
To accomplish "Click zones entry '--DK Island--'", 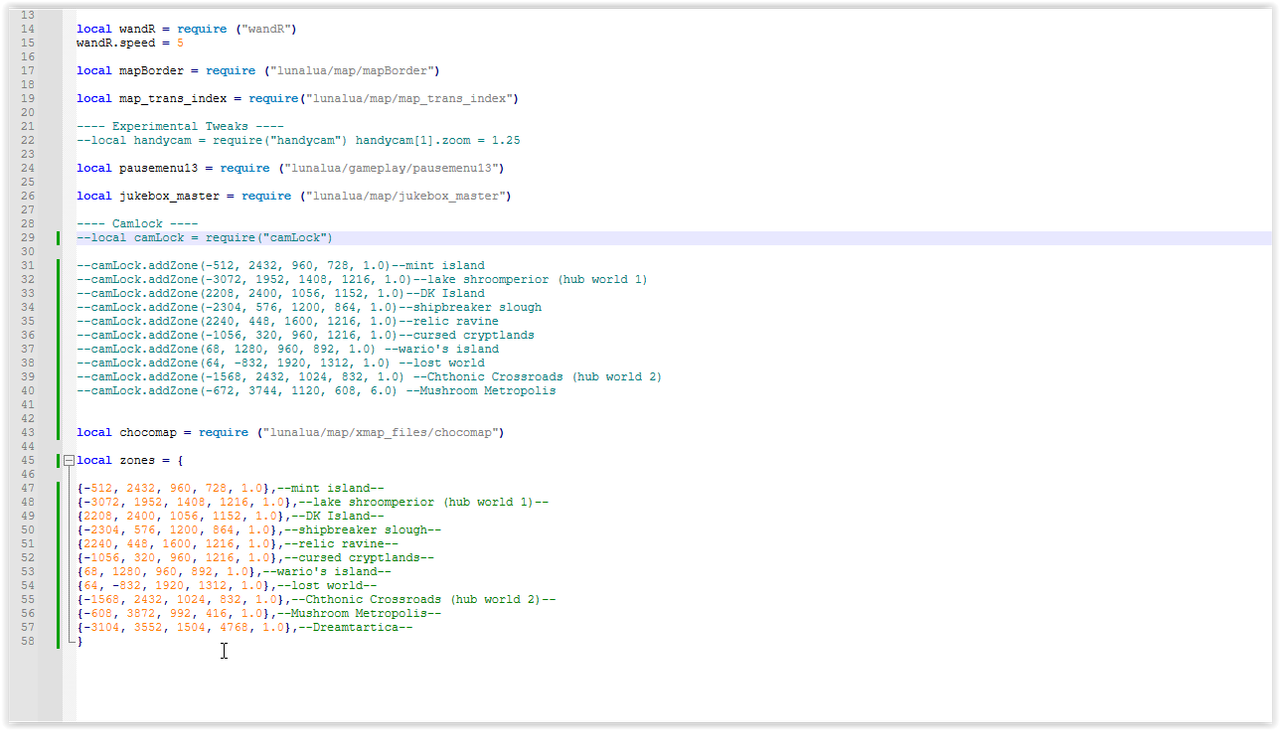I will 230,516.
